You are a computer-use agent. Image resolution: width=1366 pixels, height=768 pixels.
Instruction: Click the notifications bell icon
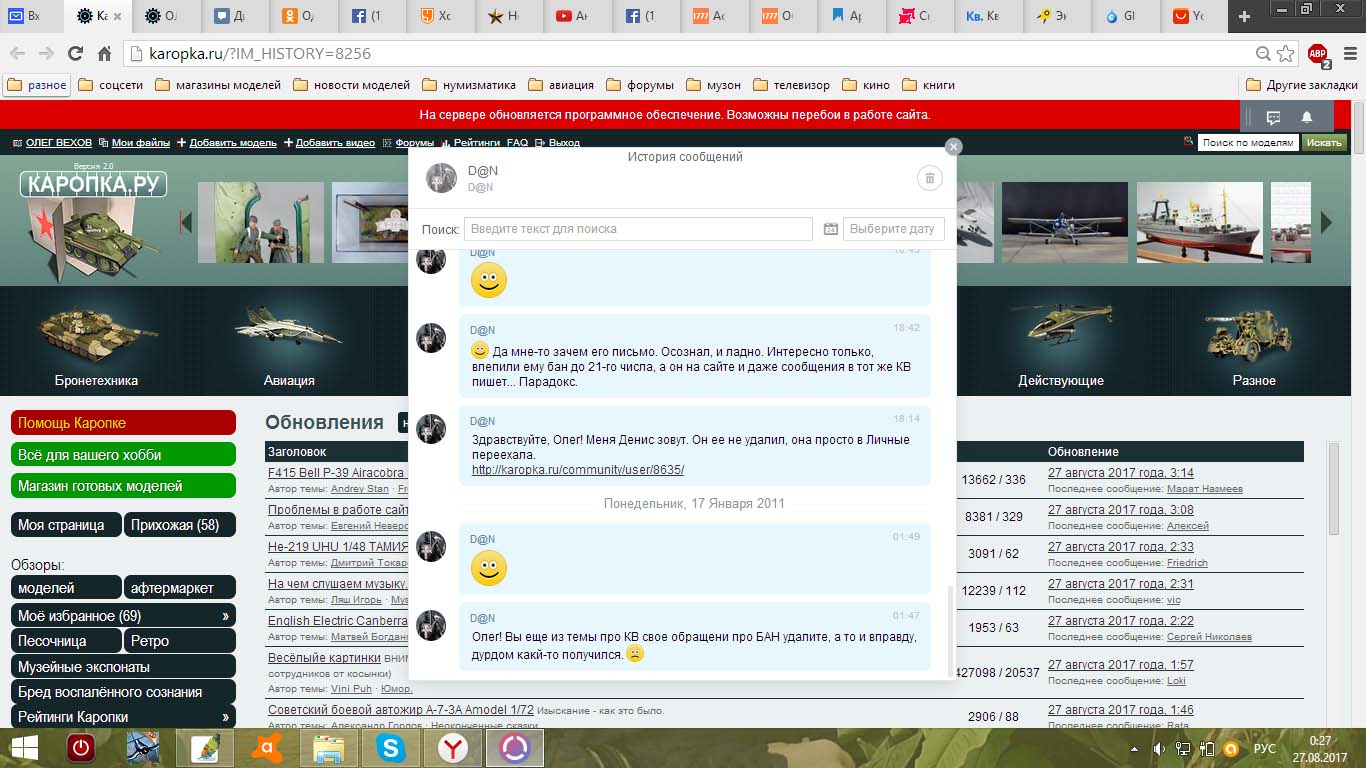1306,117
